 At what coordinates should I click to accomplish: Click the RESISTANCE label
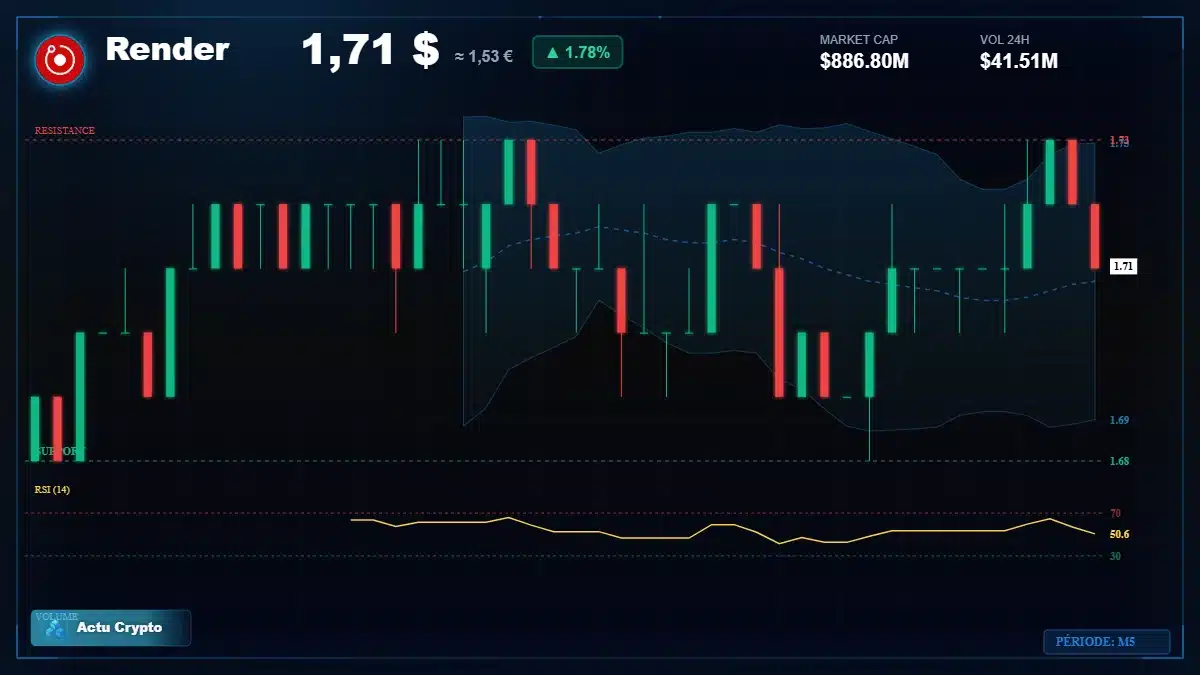(65, 131)
